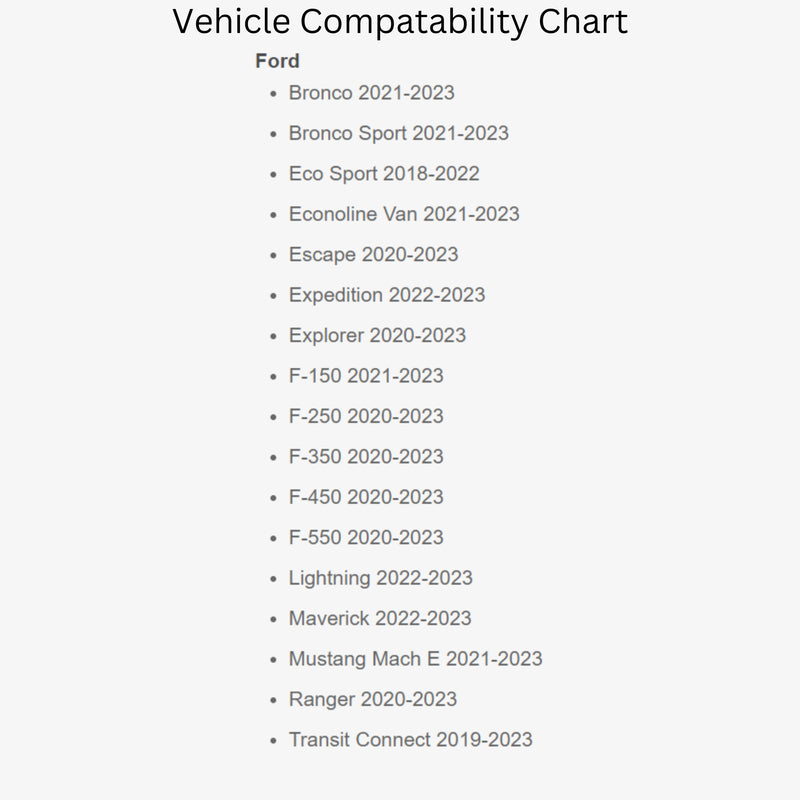Click Transit Connect 2019-2023 entry

tap(410, 740)
